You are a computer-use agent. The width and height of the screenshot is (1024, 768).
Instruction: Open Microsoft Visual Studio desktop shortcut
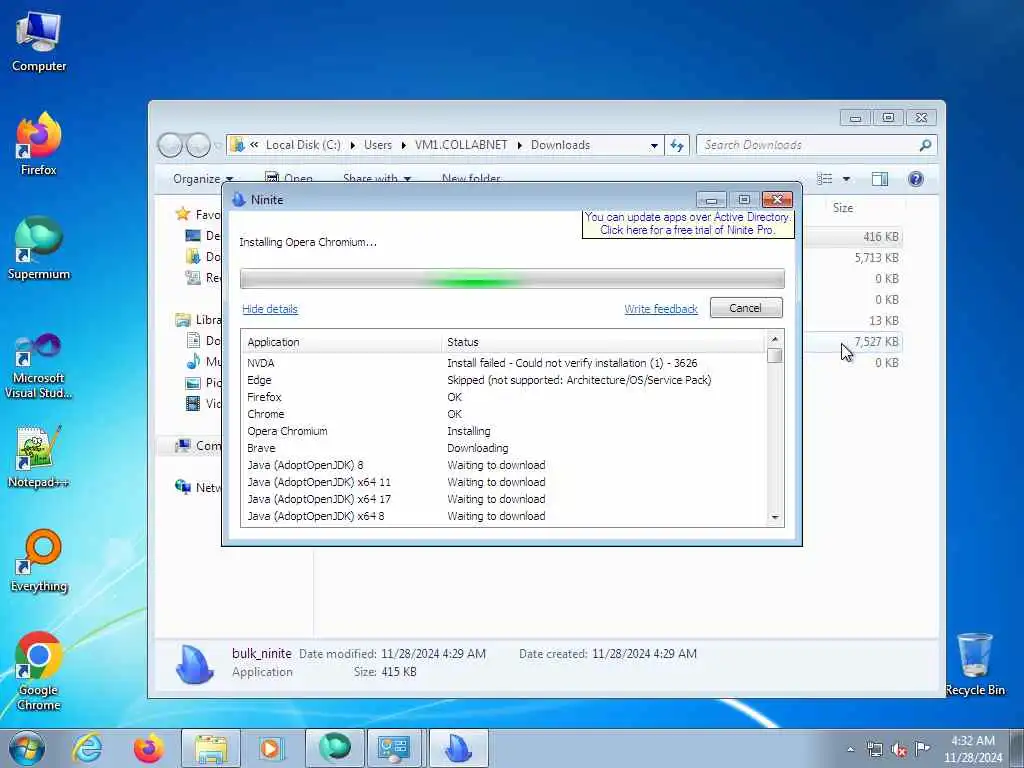pos(39,366)
